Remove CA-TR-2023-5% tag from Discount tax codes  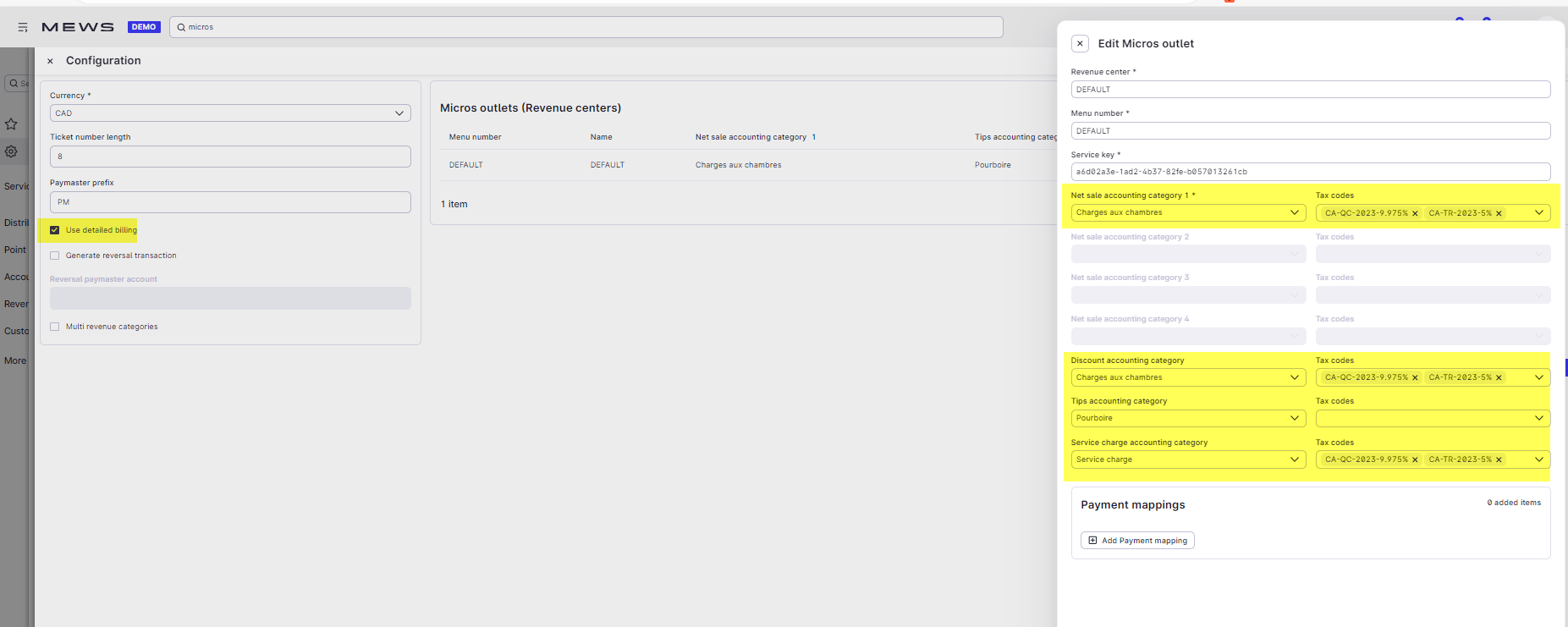pyautogui.click(x=1499, y=378)
